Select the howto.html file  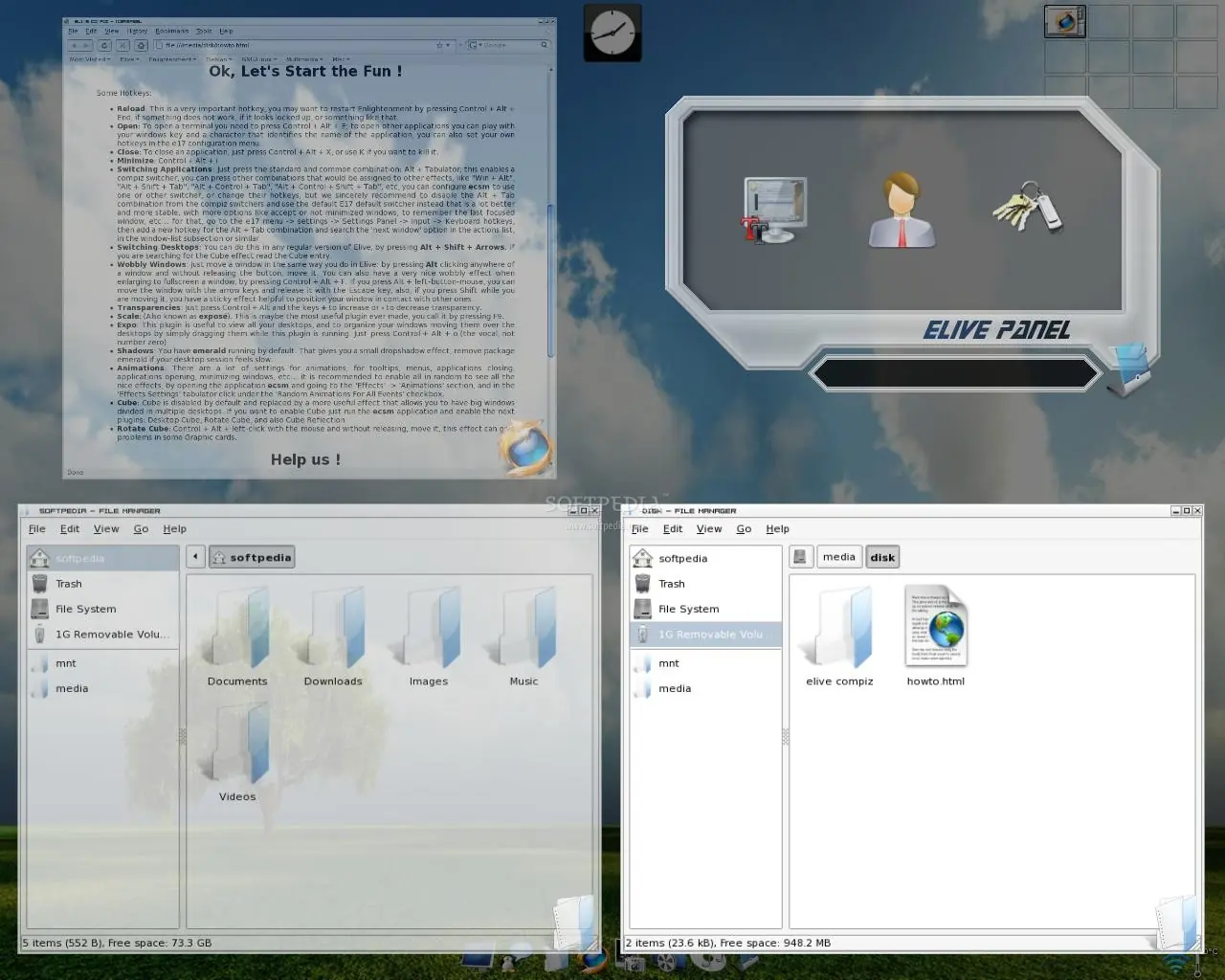coord(936,636)
